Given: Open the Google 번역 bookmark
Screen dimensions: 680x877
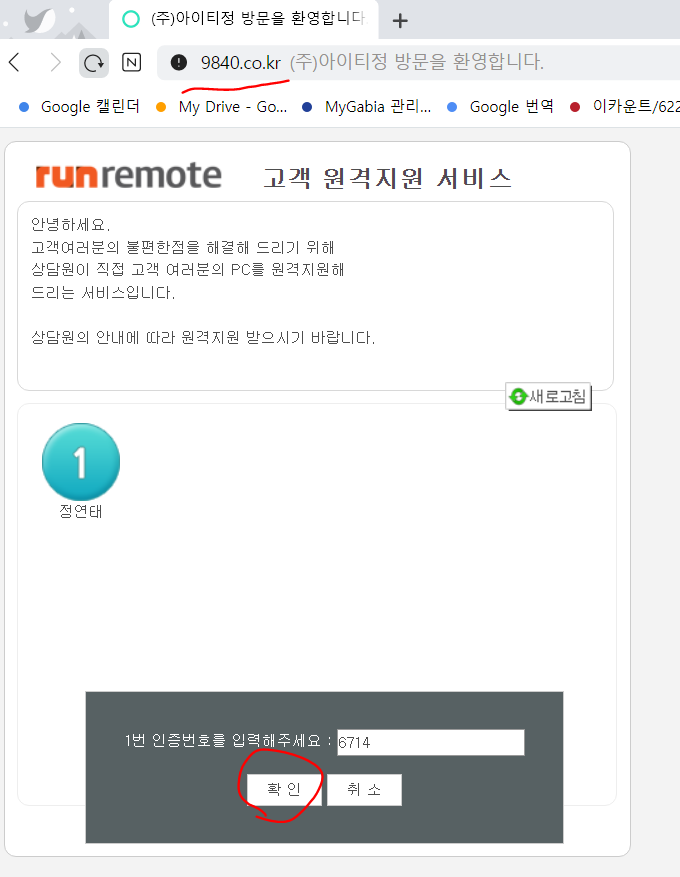Looking at the screenshot, I should tap(500, 107).
